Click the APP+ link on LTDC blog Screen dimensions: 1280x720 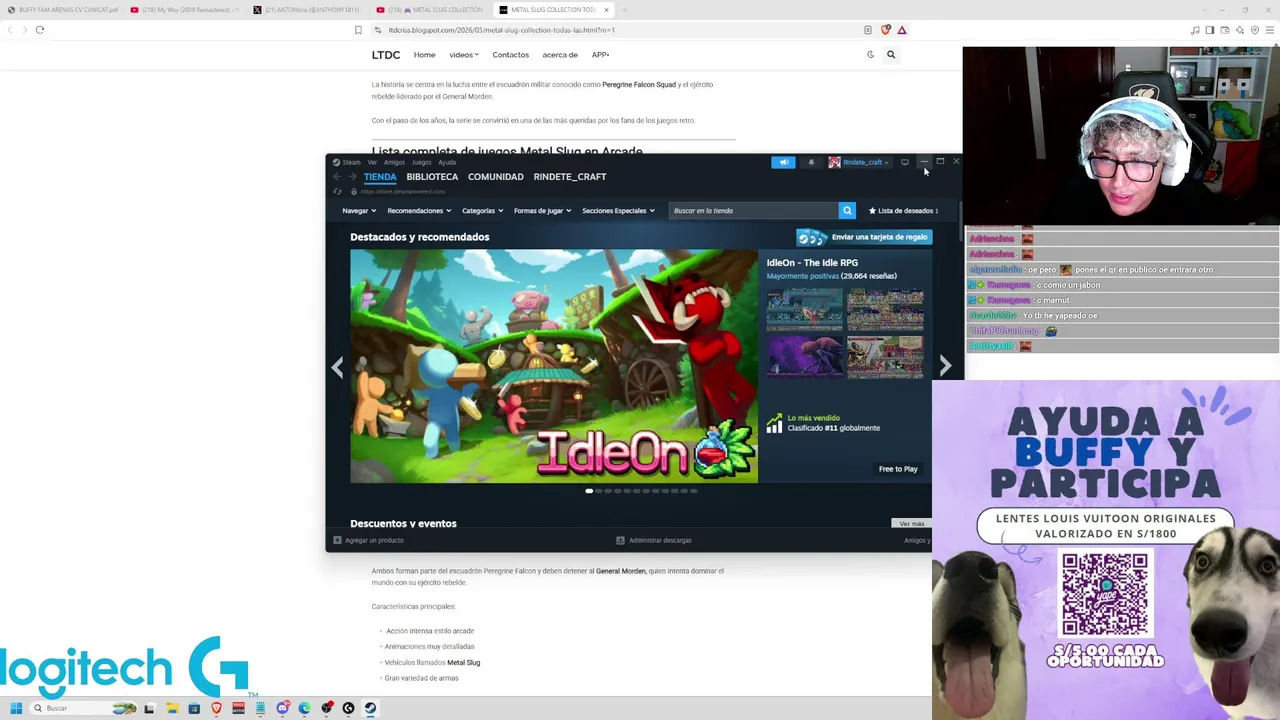(600, 55)
